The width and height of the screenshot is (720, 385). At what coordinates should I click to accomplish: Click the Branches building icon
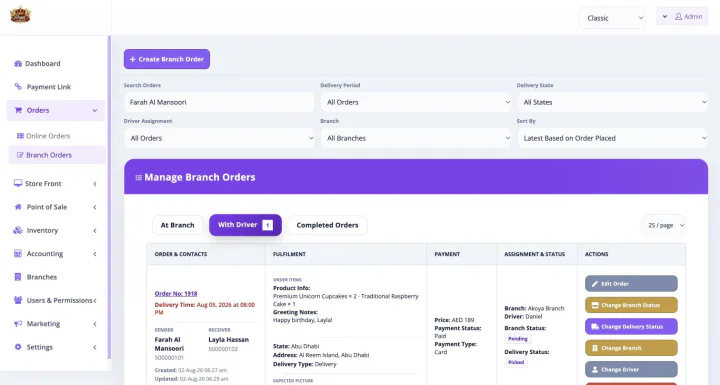[18, 277]
